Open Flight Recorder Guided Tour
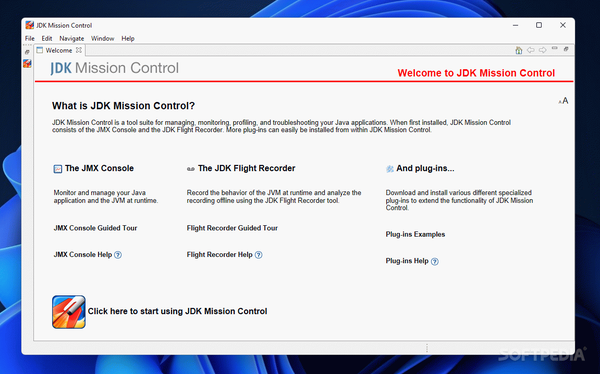 pos(232,228)
